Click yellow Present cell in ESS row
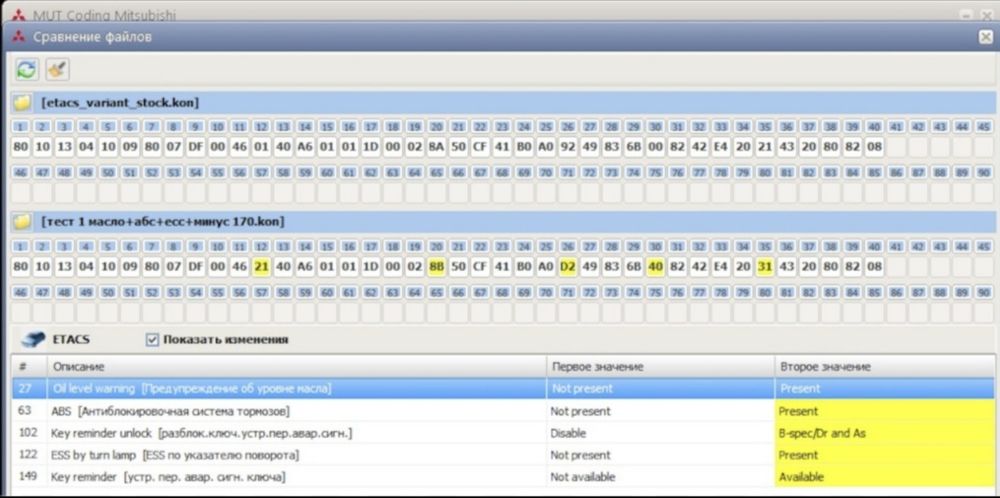Image resolution: width=1000 pixels, height=498 pixels. pyautogui.click(x=885, y=455)
